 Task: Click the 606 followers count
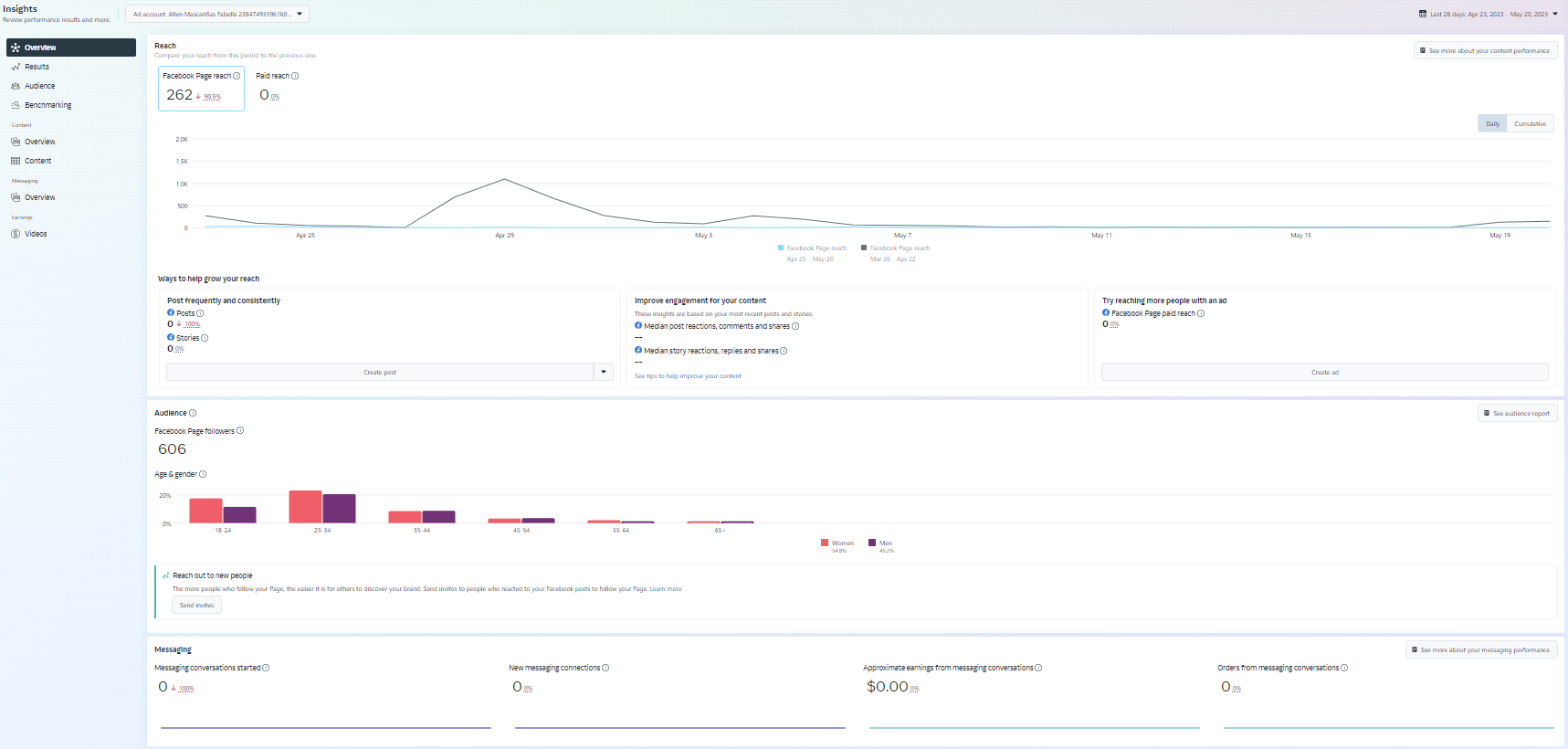(172, 449)
